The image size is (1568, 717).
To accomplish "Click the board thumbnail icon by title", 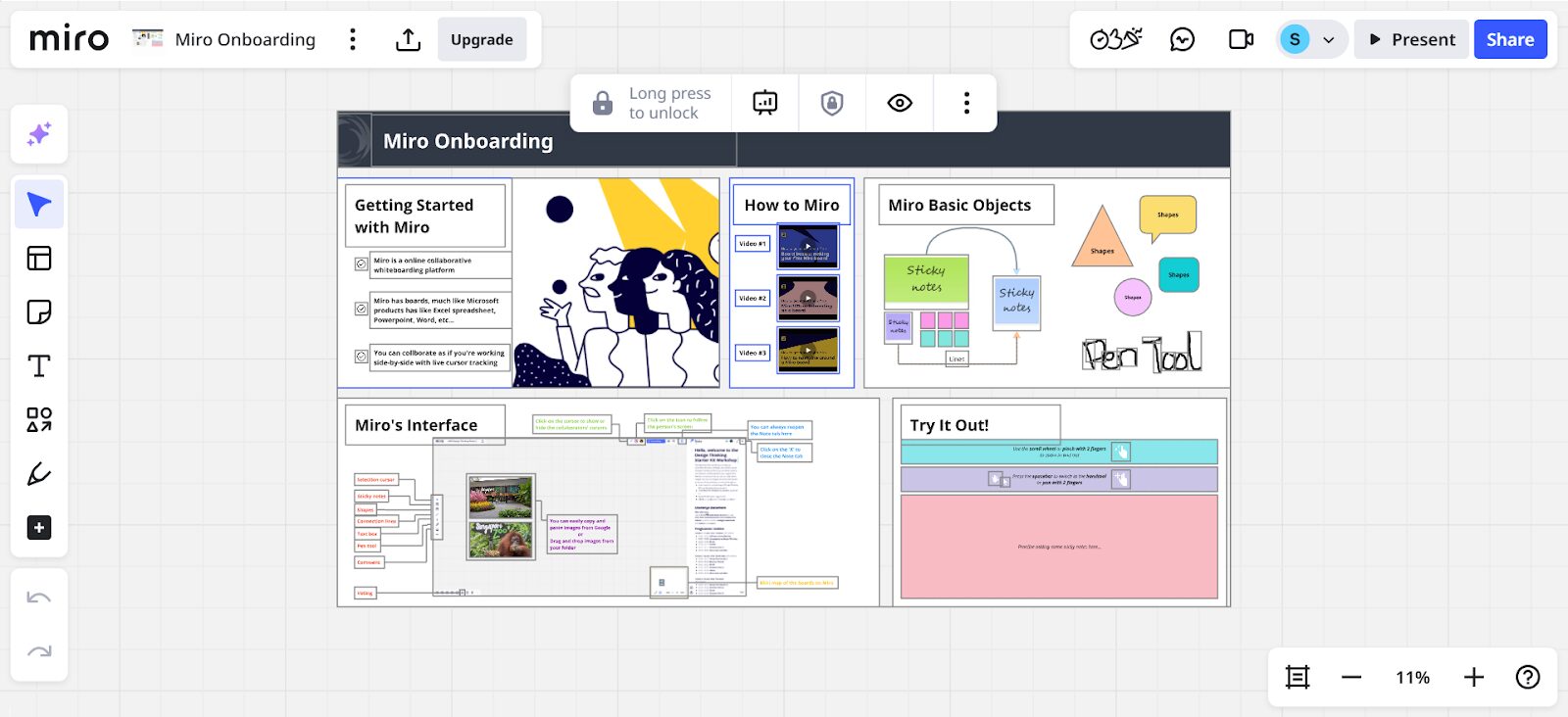I will tap(148, 39).
